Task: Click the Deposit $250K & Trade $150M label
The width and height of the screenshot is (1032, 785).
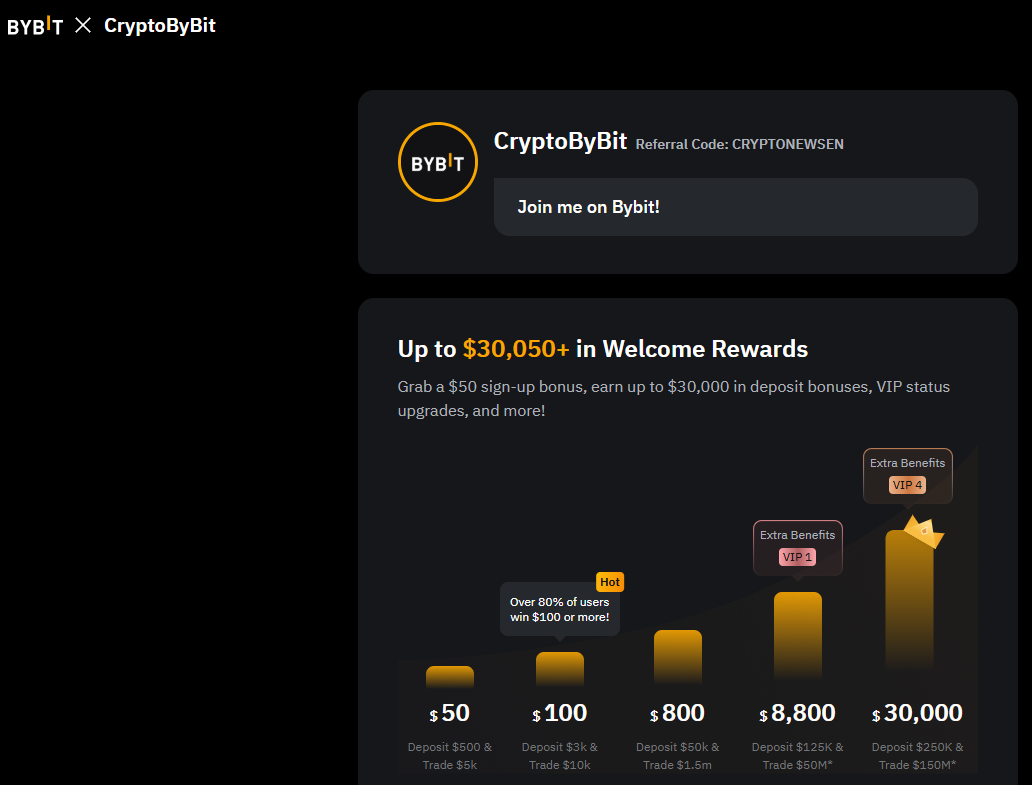Action: pyautogui.click(x=917, y=756)
